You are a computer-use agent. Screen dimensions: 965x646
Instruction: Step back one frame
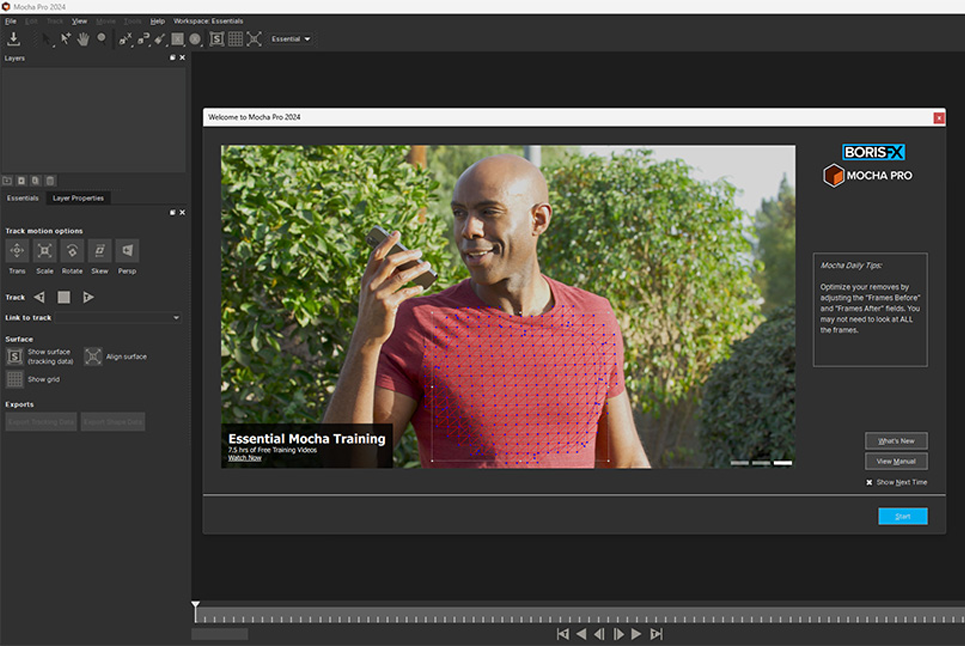[599, 634]
